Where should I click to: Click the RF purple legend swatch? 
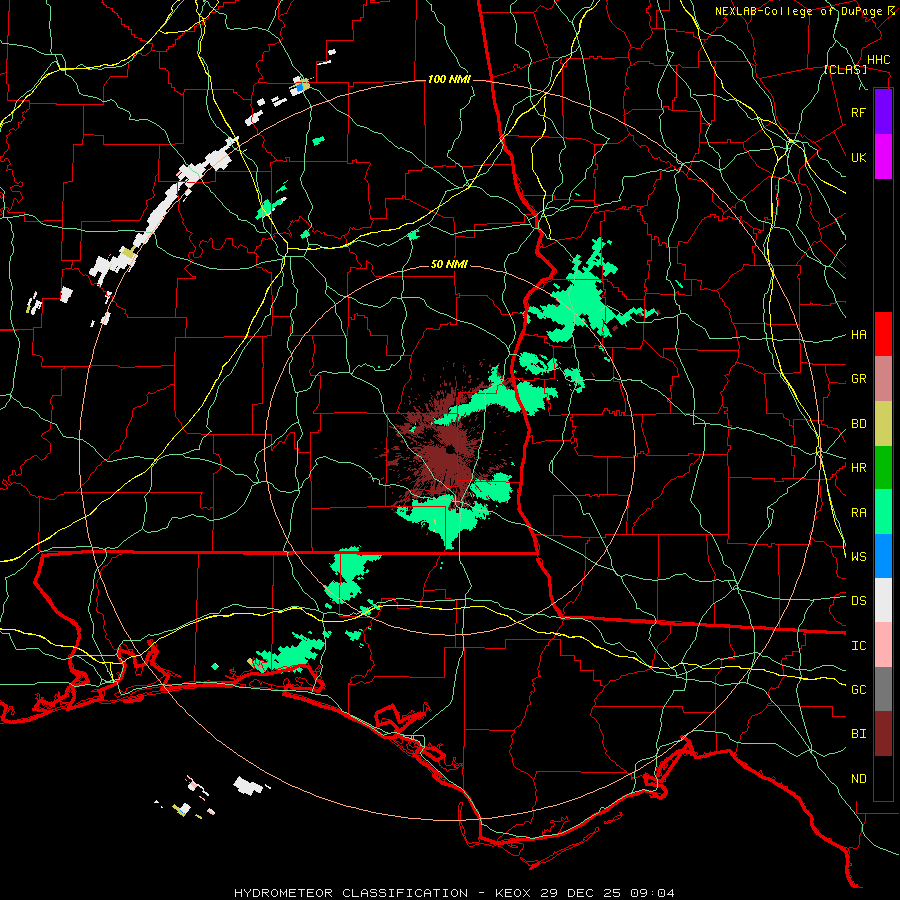click(x=883, y=112)
